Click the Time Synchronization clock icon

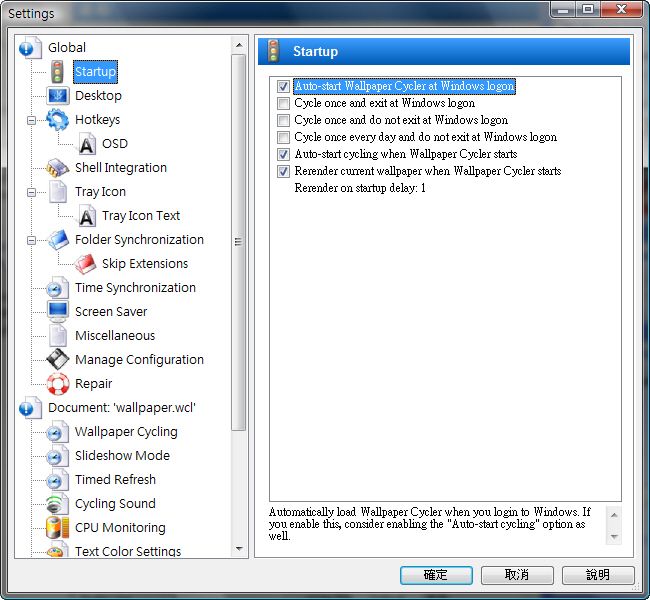tap(58, 288)
